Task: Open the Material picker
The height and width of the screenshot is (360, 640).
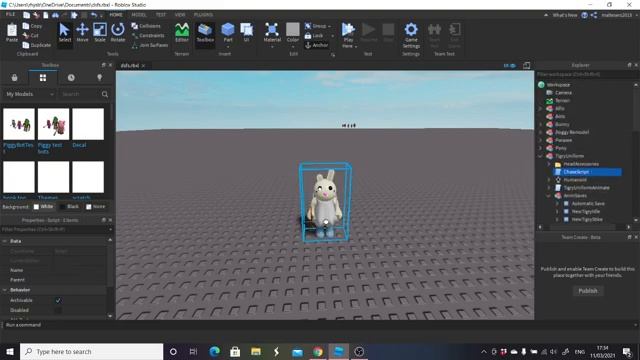Action: click(272, 33)
